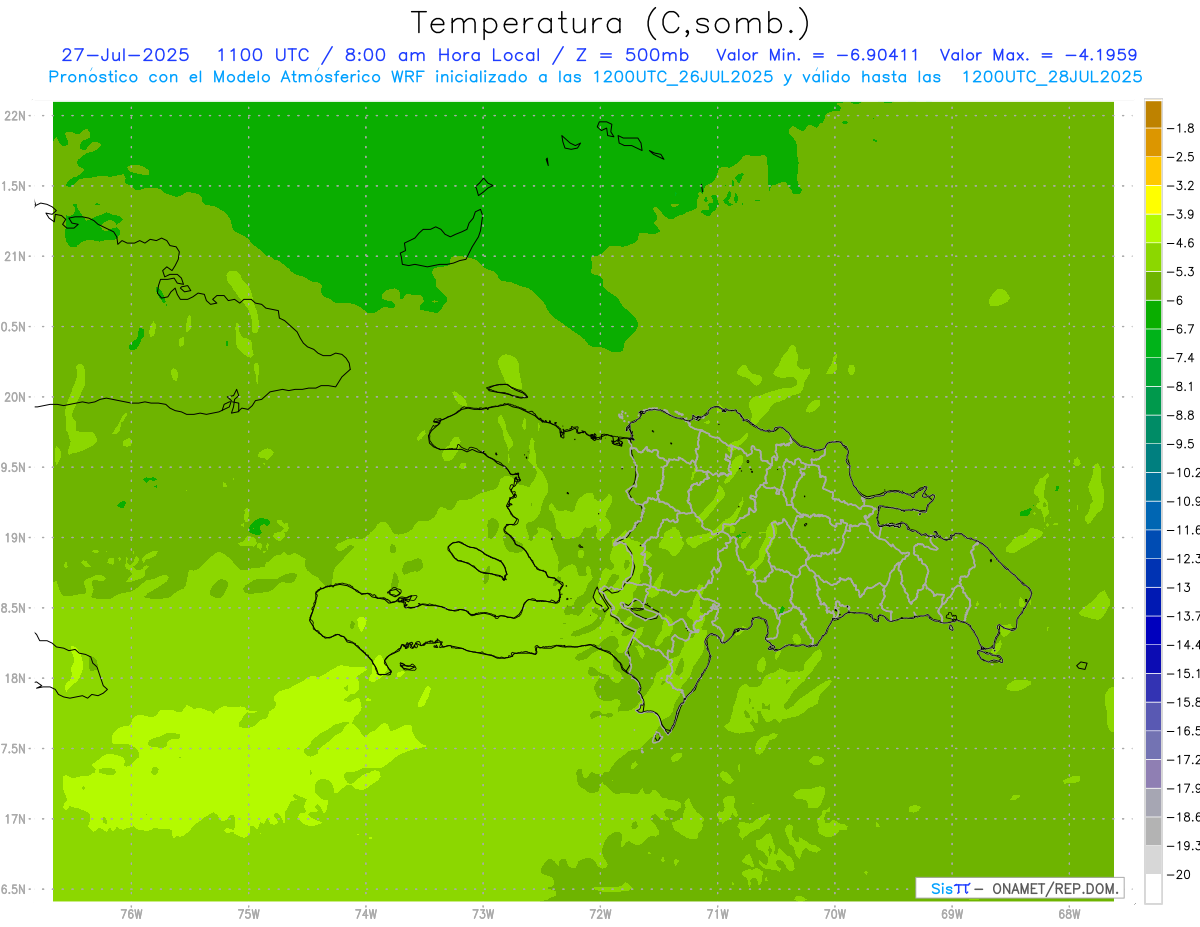Screen dimensions: 1200x927
Task: Click the '-7.4' legend value
Action: (x=1181, y=358)
